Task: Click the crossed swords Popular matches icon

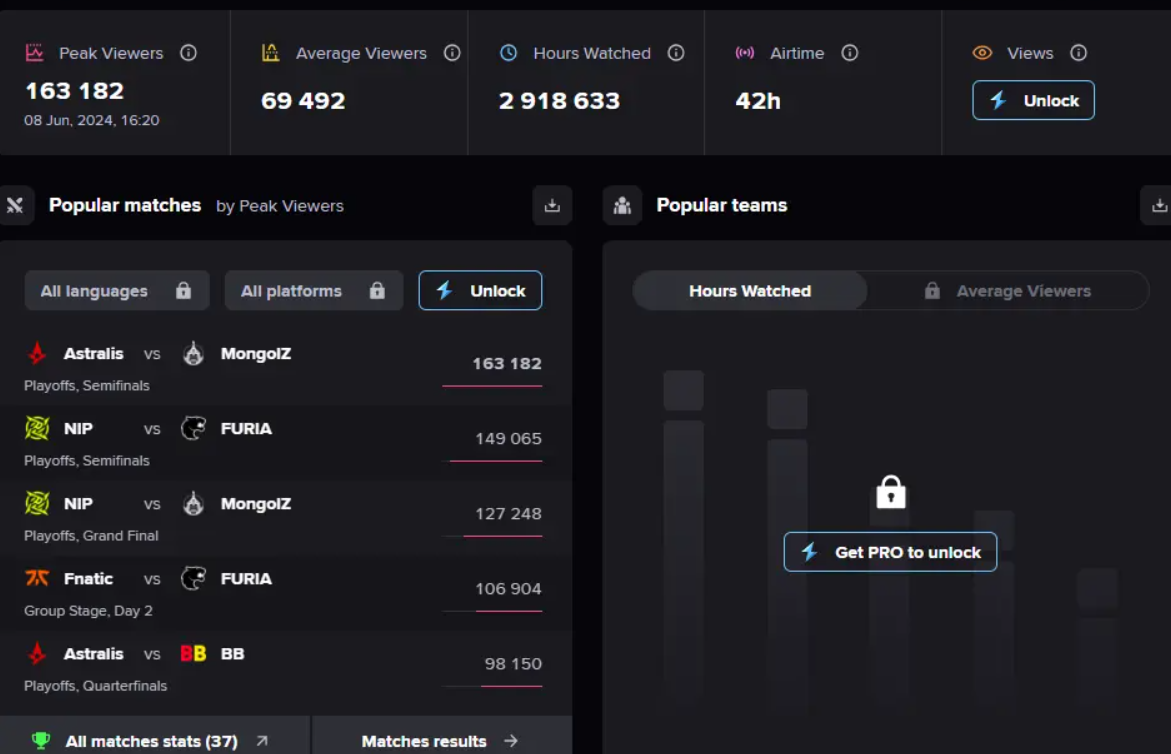Action: 16,206
